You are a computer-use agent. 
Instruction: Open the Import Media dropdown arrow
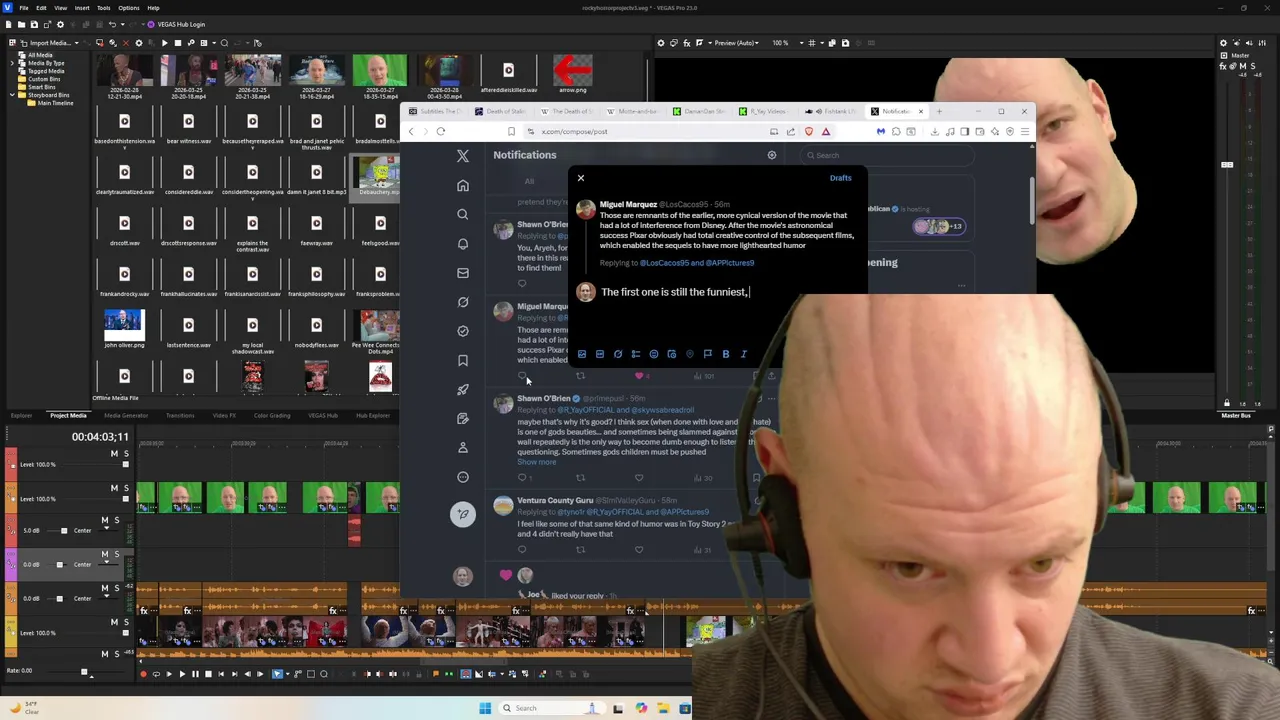(x=76, y=43)
